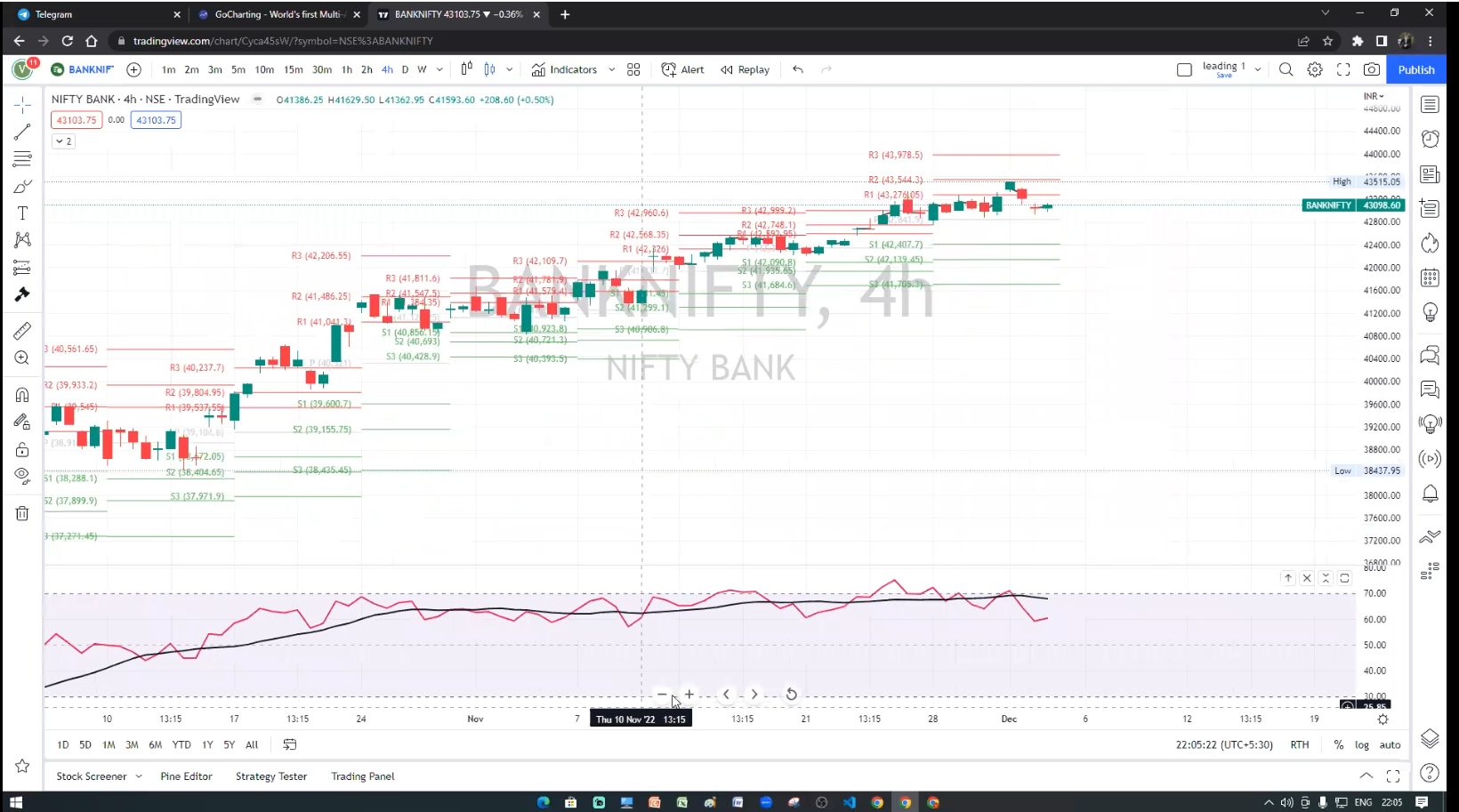Open the Pine Editor tab
The width and height of the screenshot is (1459, 812).
tap(186, 776)
